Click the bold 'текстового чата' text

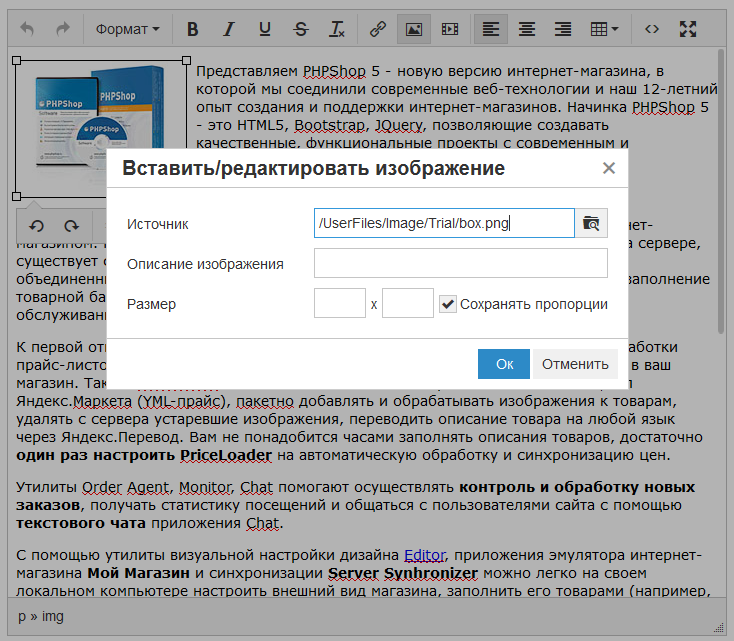(x=81, y=523)
